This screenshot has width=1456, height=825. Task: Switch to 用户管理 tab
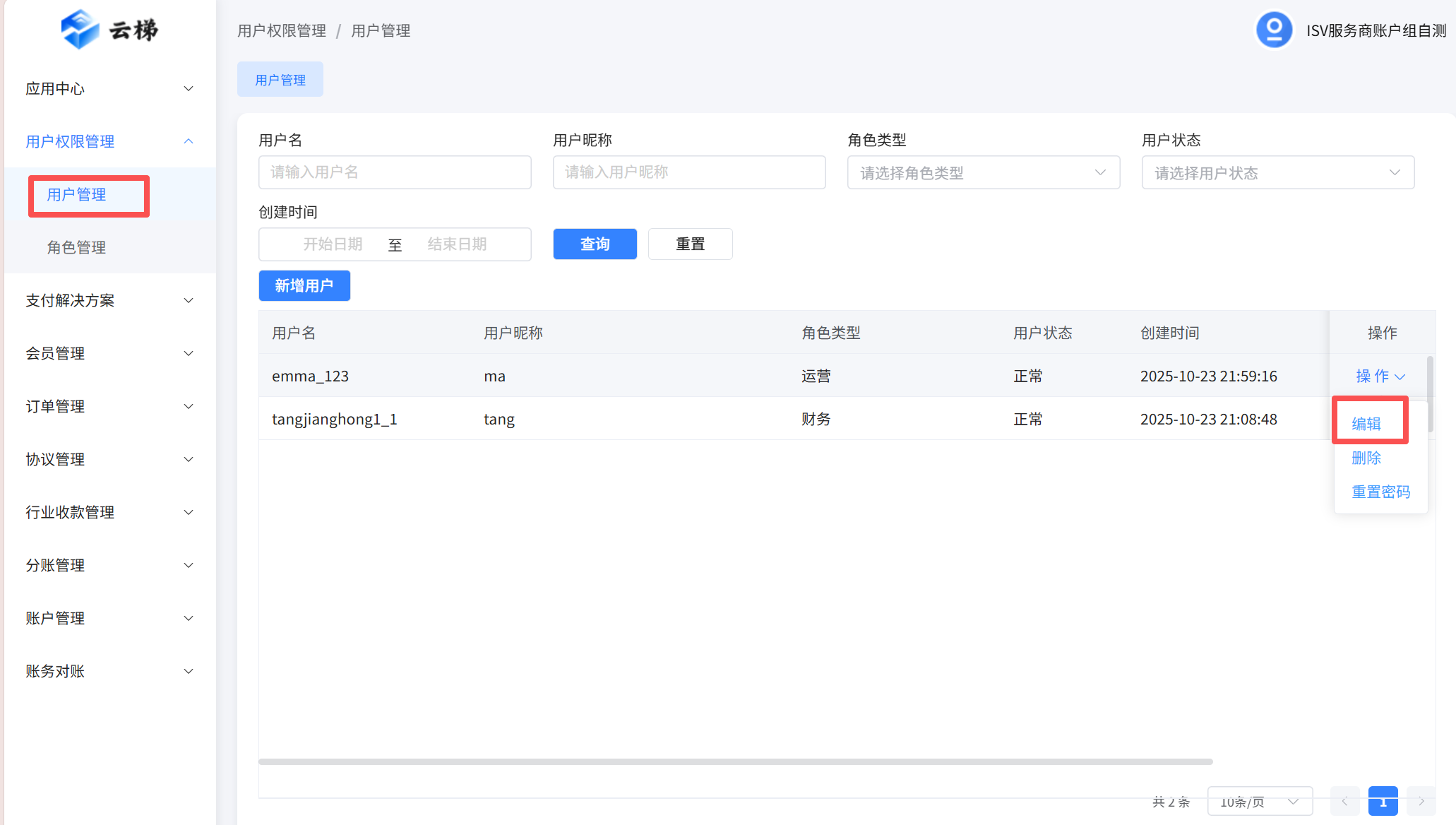pyautogui.click(x=280, y=80)
